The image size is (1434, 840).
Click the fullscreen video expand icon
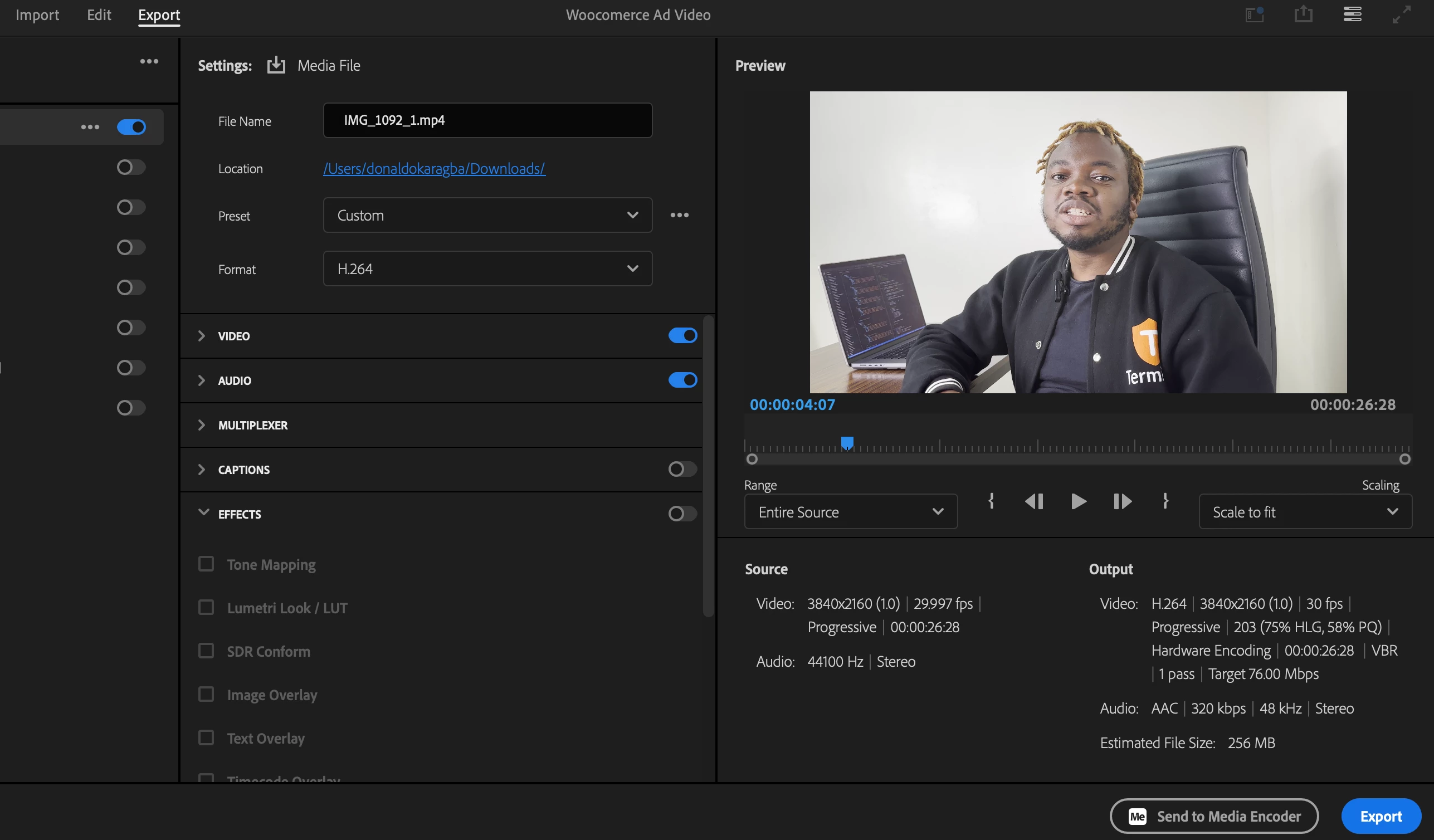click(x=1401, y=14)
